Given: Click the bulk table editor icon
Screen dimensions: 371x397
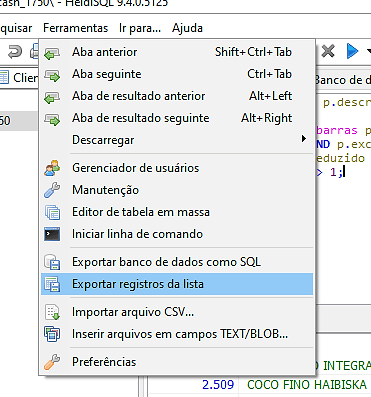Looking at the screenshot, I should (52, 212).
